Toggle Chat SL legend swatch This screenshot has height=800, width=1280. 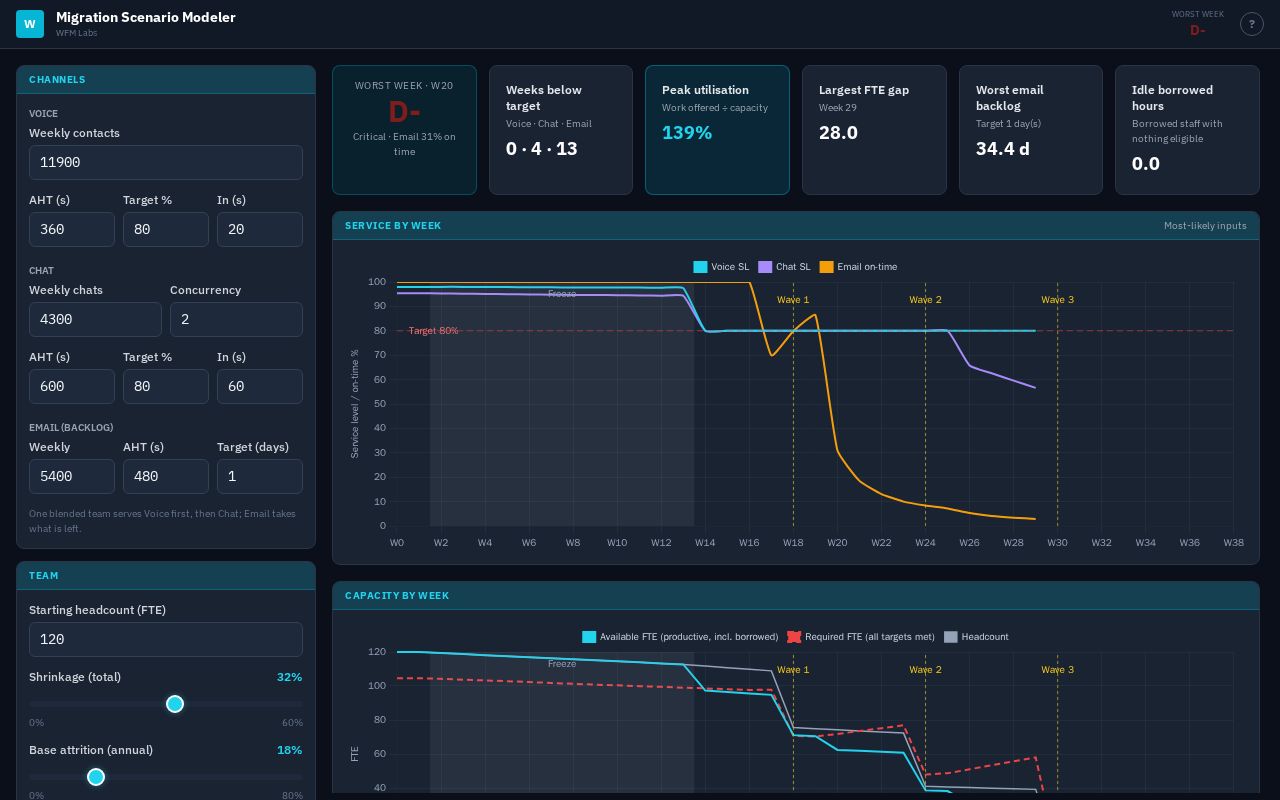pos(765,267)
